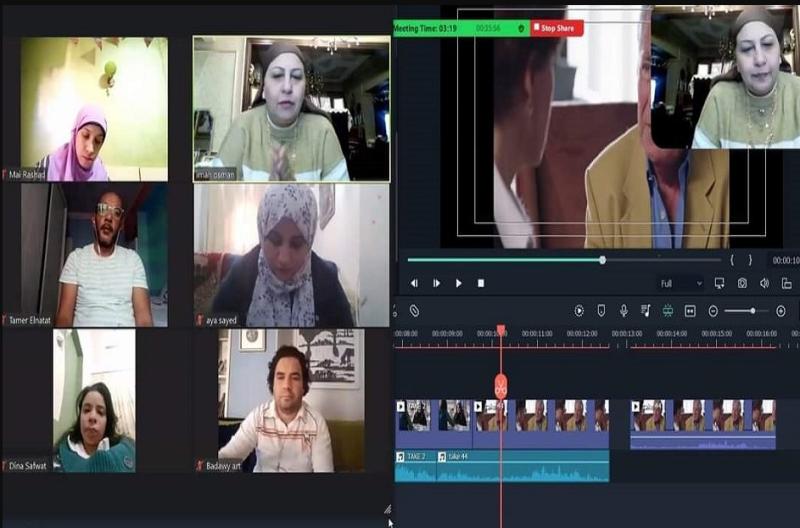Select the take 44 audio clip

click(523, 466)
